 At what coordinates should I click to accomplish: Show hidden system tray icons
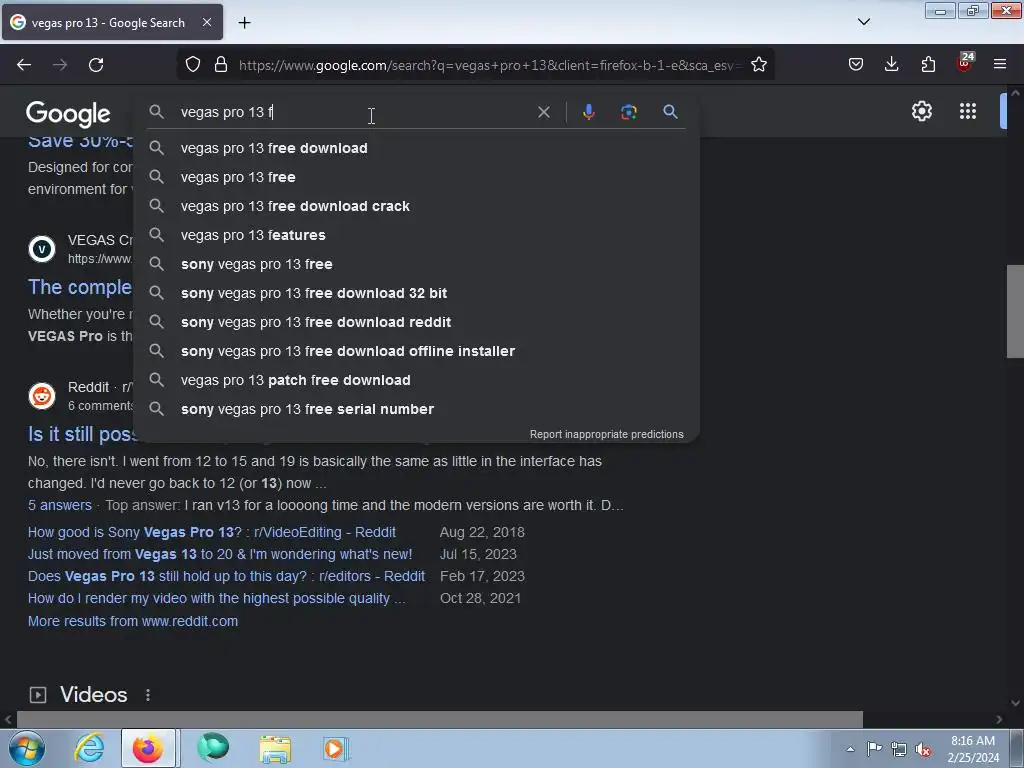coord(850,749)
